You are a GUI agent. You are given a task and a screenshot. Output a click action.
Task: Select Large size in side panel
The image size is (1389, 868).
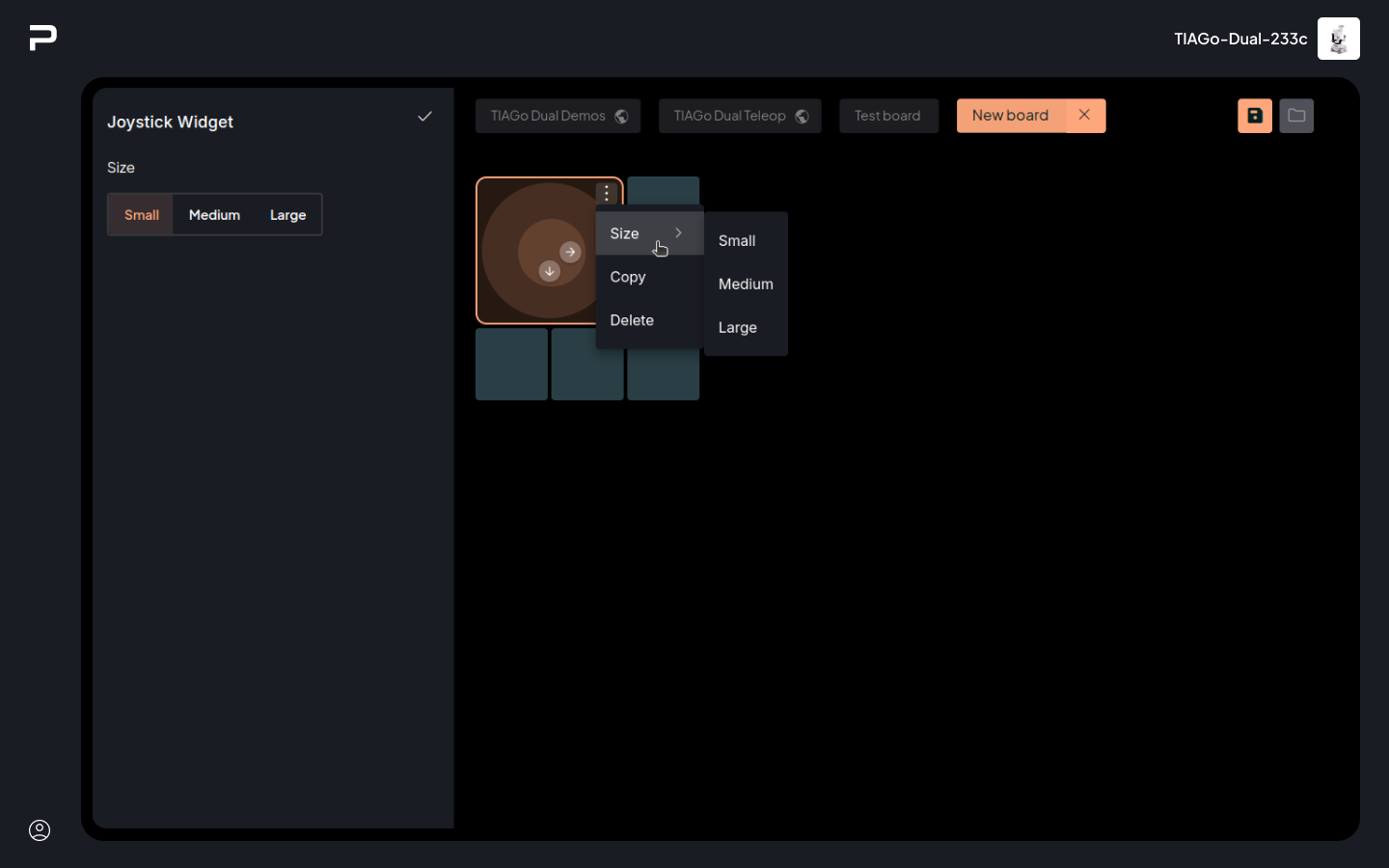pyautogui.click(x=287, y=215)
